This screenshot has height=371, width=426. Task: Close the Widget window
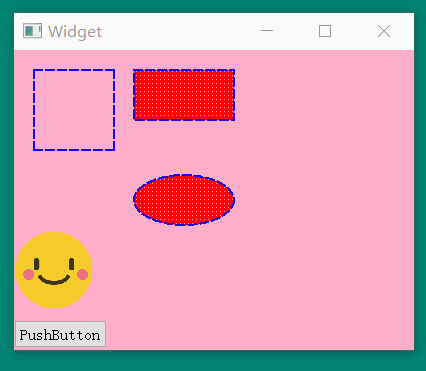384,31
